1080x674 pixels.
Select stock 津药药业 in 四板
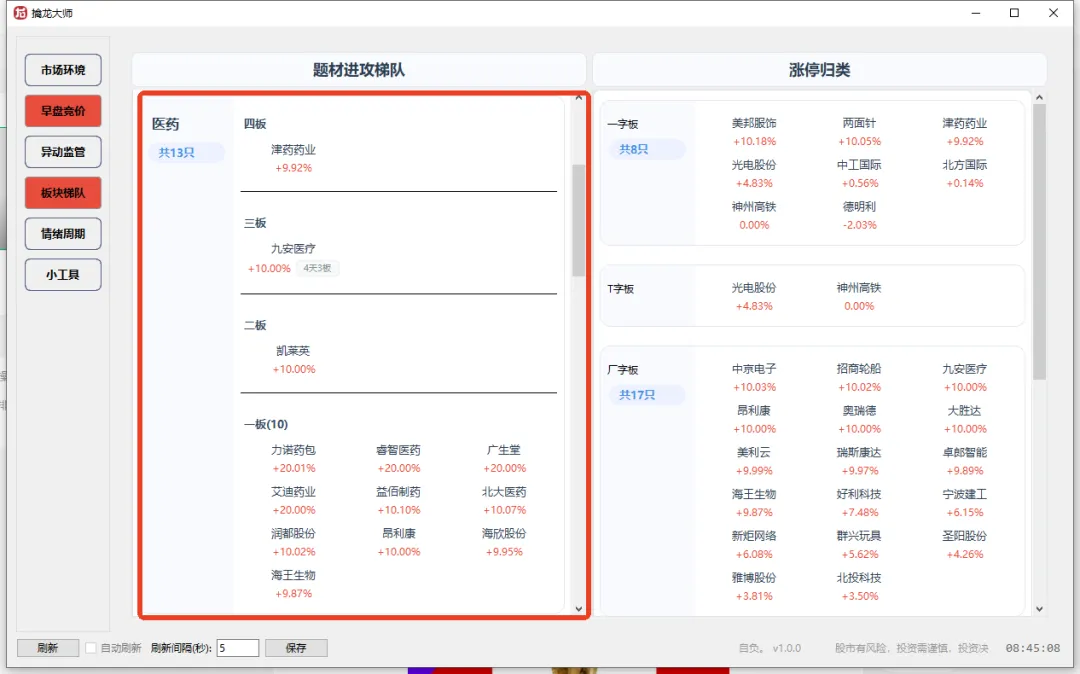pos(293,149)
